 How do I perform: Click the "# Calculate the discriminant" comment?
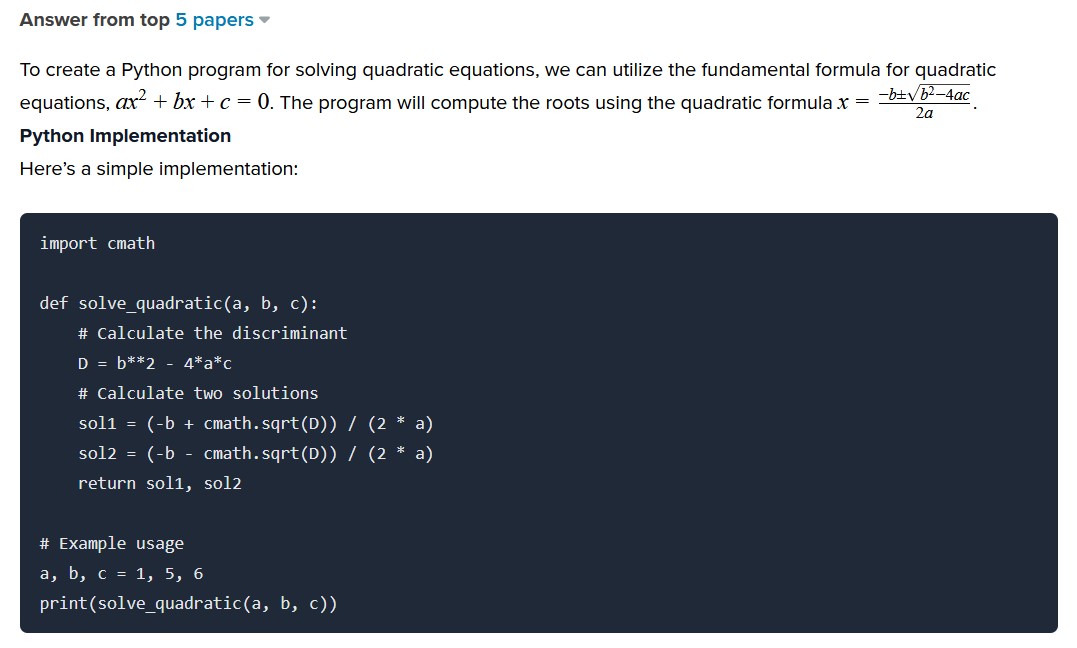(x=212, y=333)
